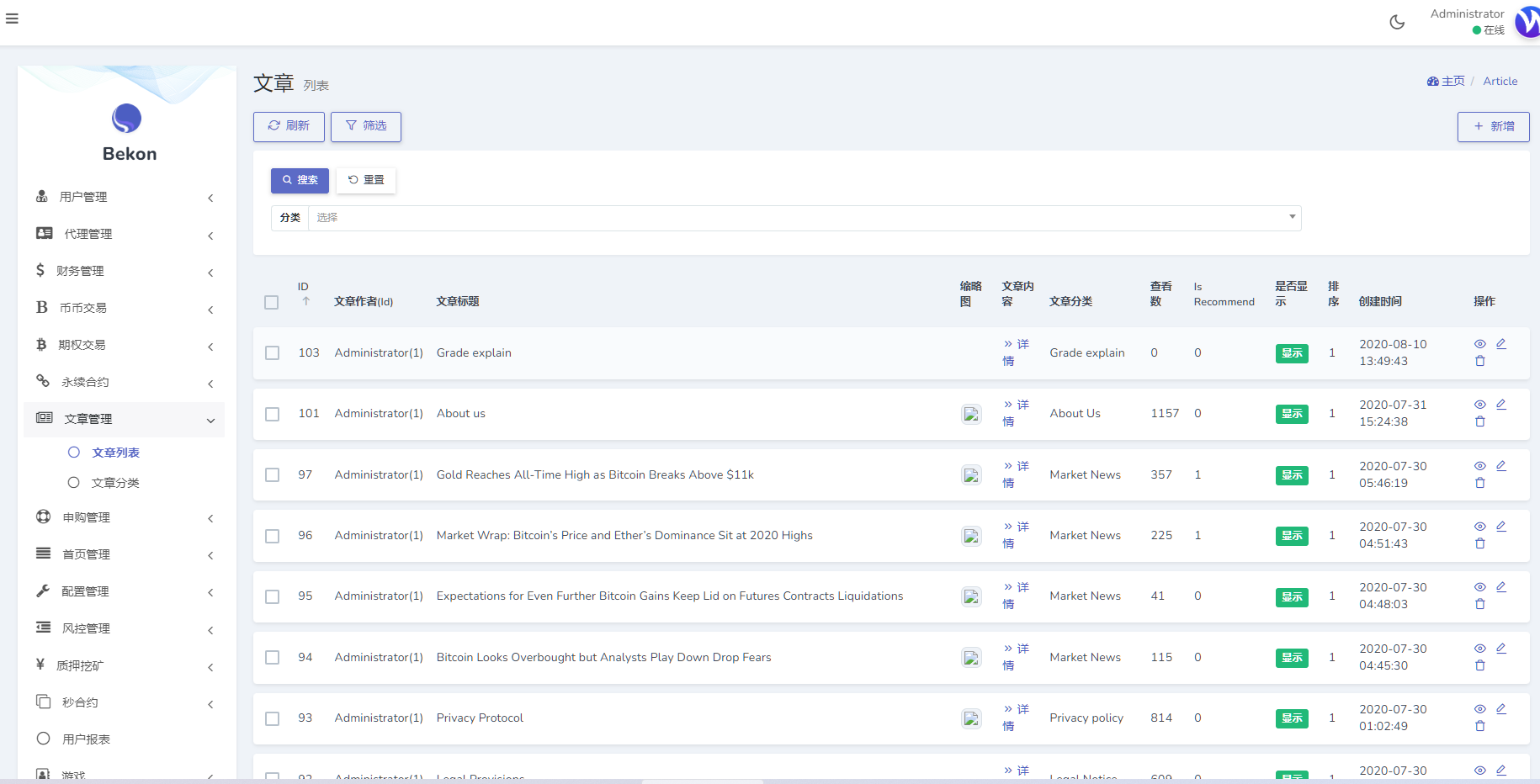Delete the About us article via trash icon

coord(1480,421)
